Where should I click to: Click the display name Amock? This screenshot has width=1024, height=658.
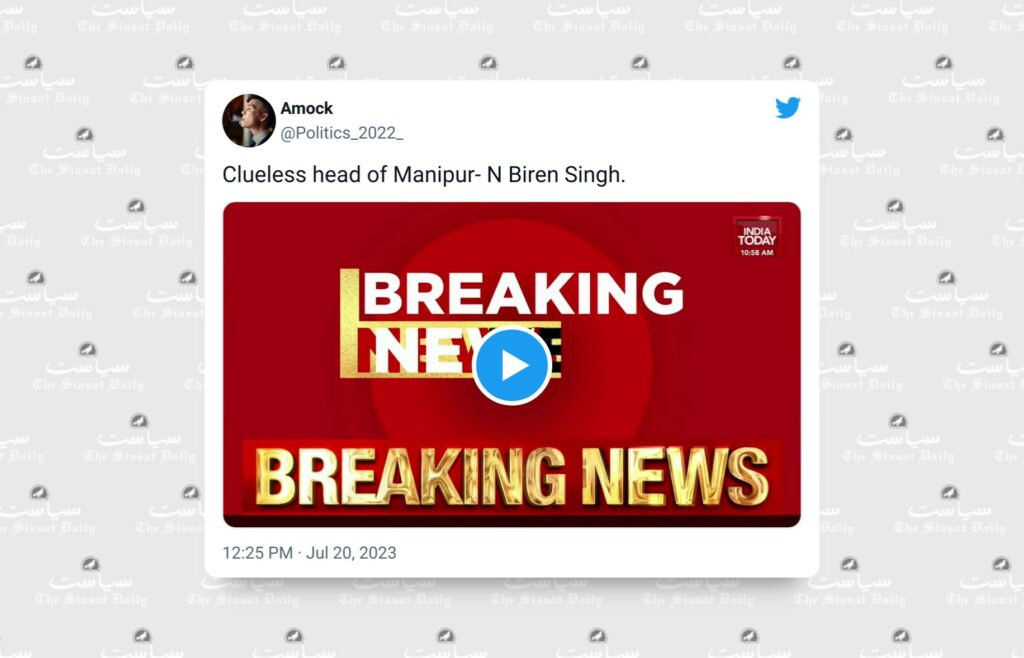point(306,108)
